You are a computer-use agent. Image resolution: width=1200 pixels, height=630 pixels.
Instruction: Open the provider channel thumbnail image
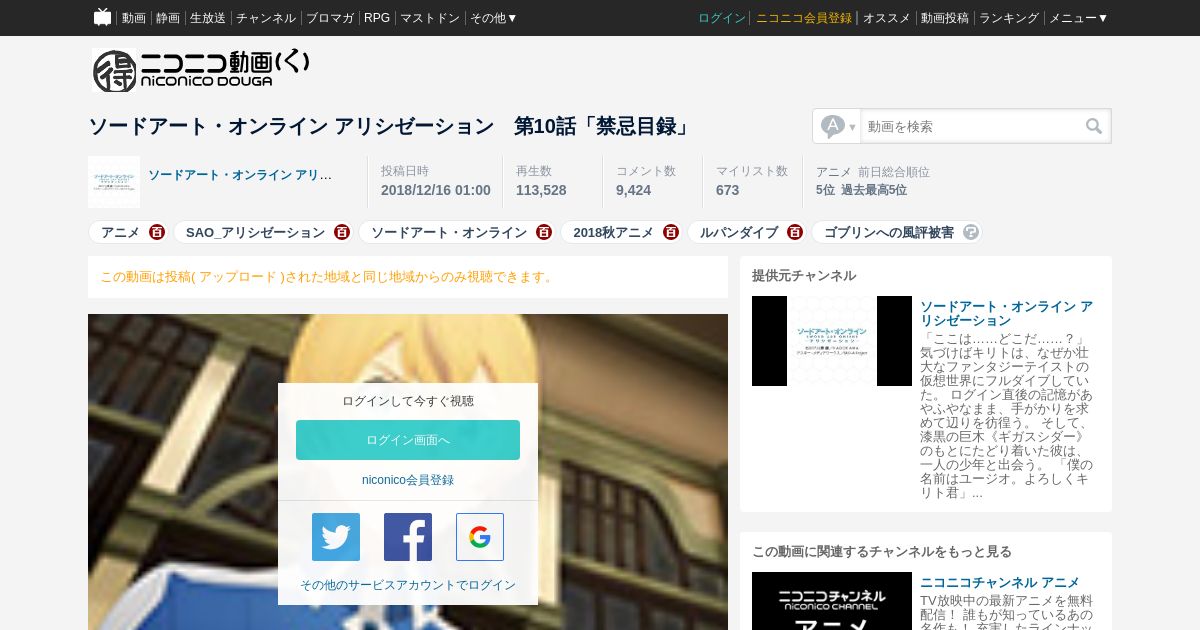832,341
